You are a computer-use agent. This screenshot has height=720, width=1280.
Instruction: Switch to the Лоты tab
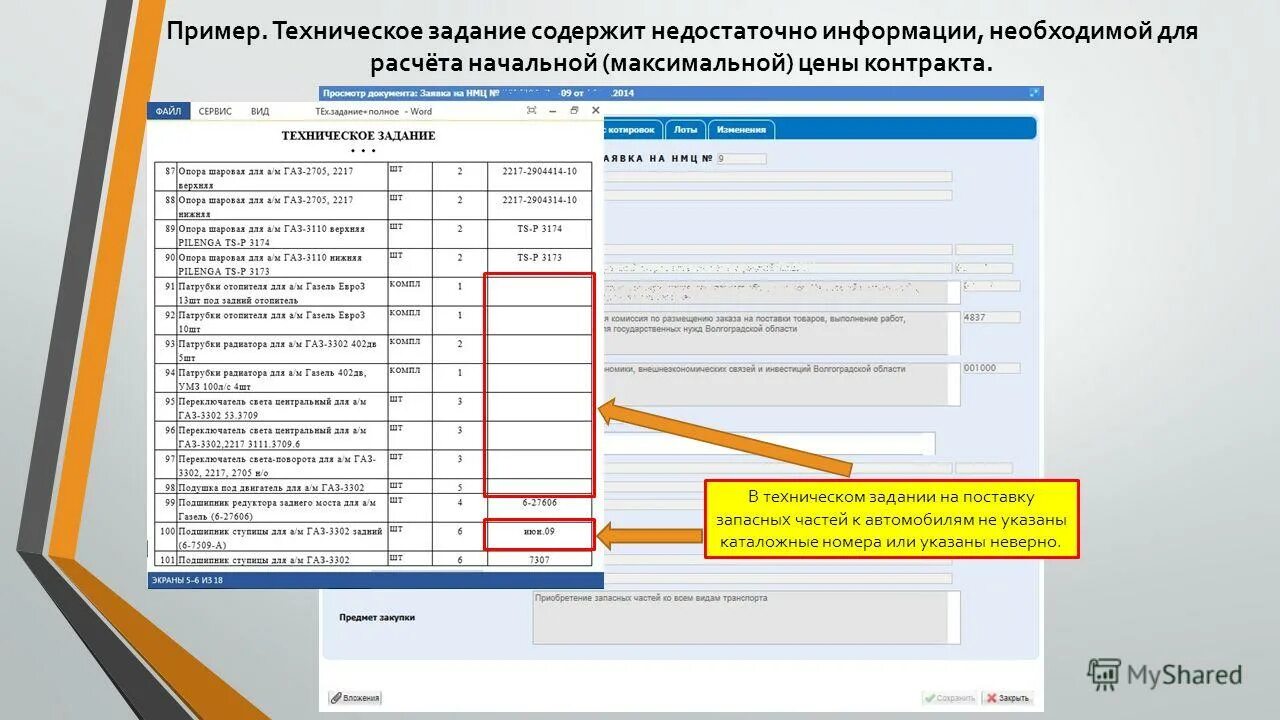(686, 130)
